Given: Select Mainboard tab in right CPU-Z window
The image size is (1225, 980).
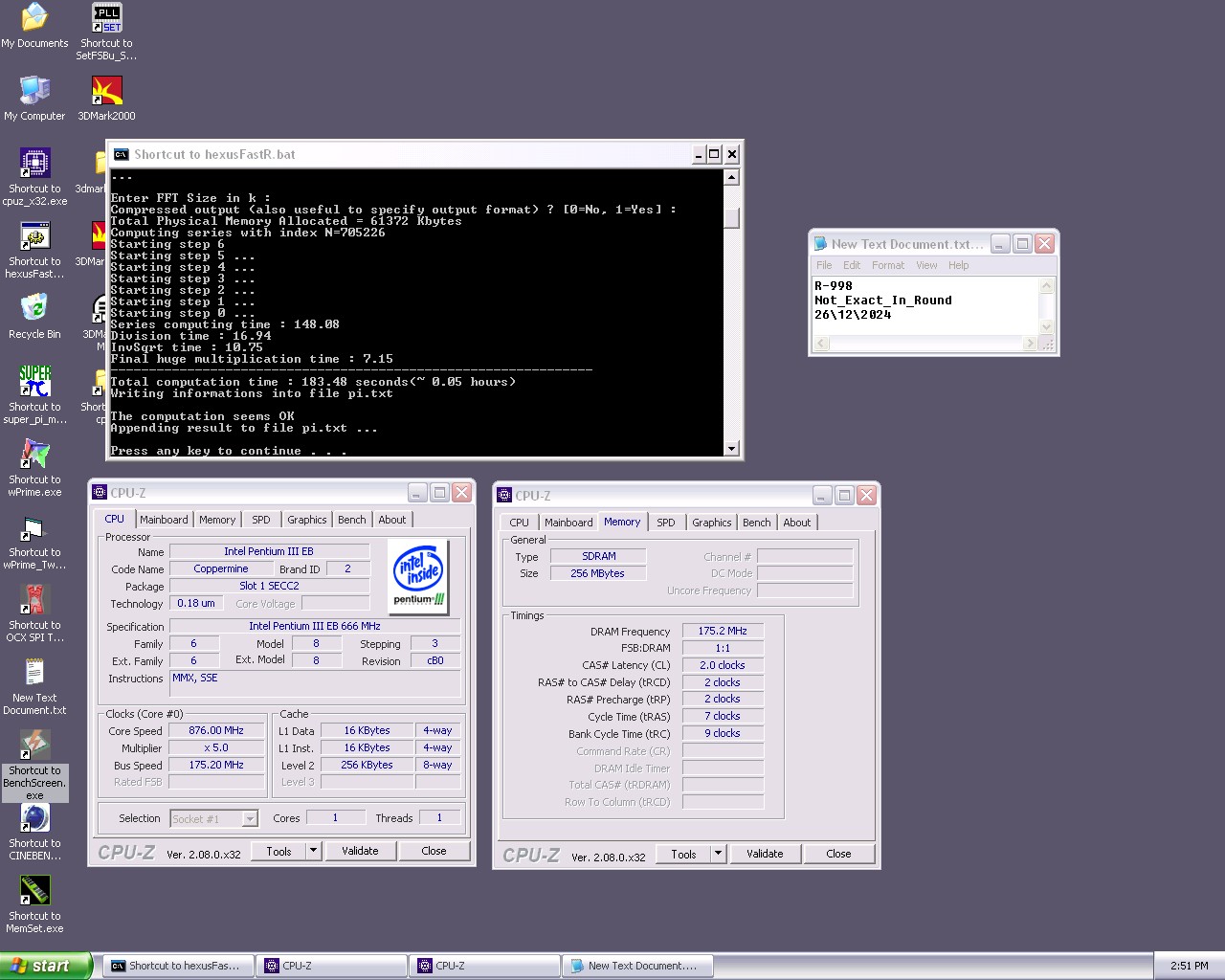Looking at the screenshot, I should point(568,523).
